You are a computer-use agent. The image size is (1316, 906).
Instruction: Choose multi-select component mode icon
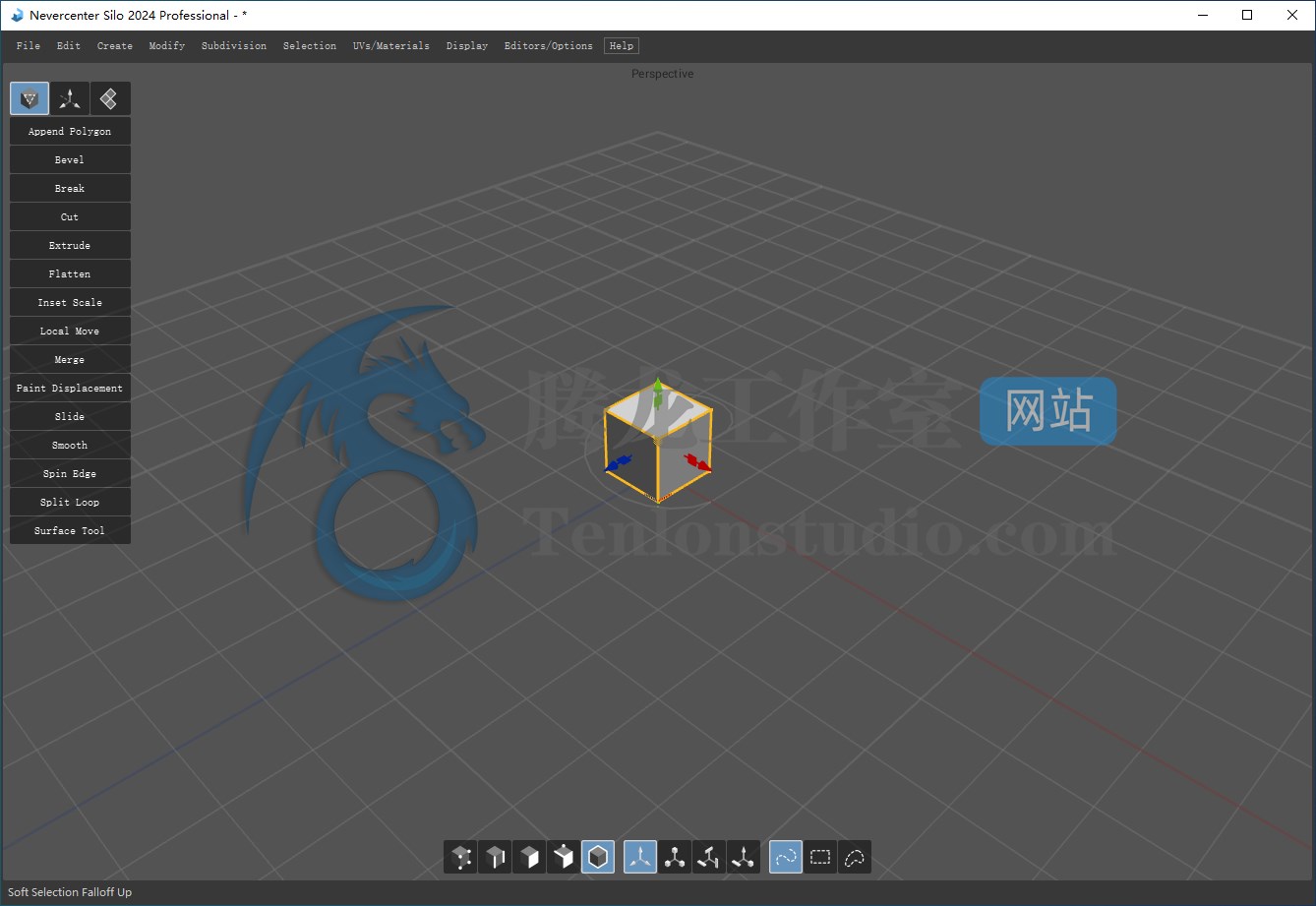coord(564,857)
